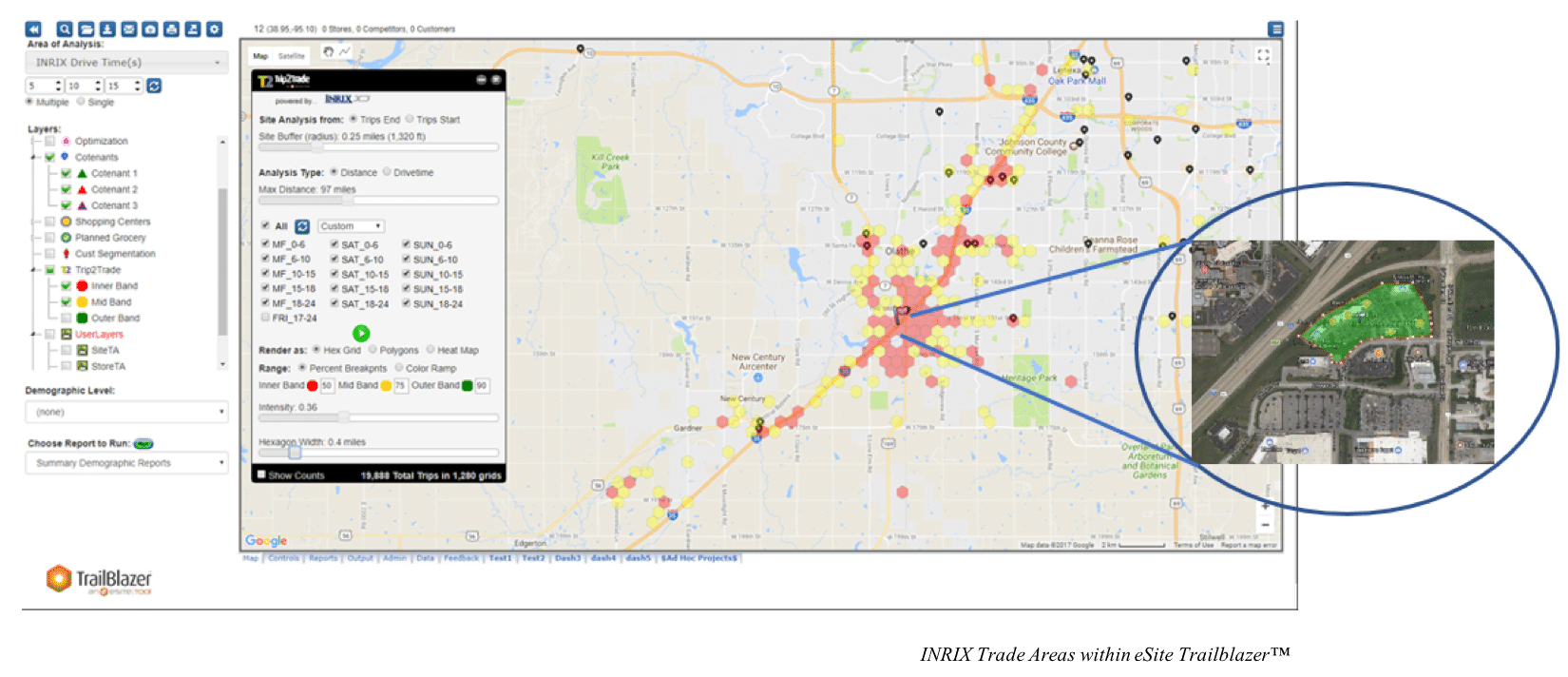The width and height of the screenshot is (1568, 677).
Task: Click the Hexagon Width slider
Action: point(378,453)
